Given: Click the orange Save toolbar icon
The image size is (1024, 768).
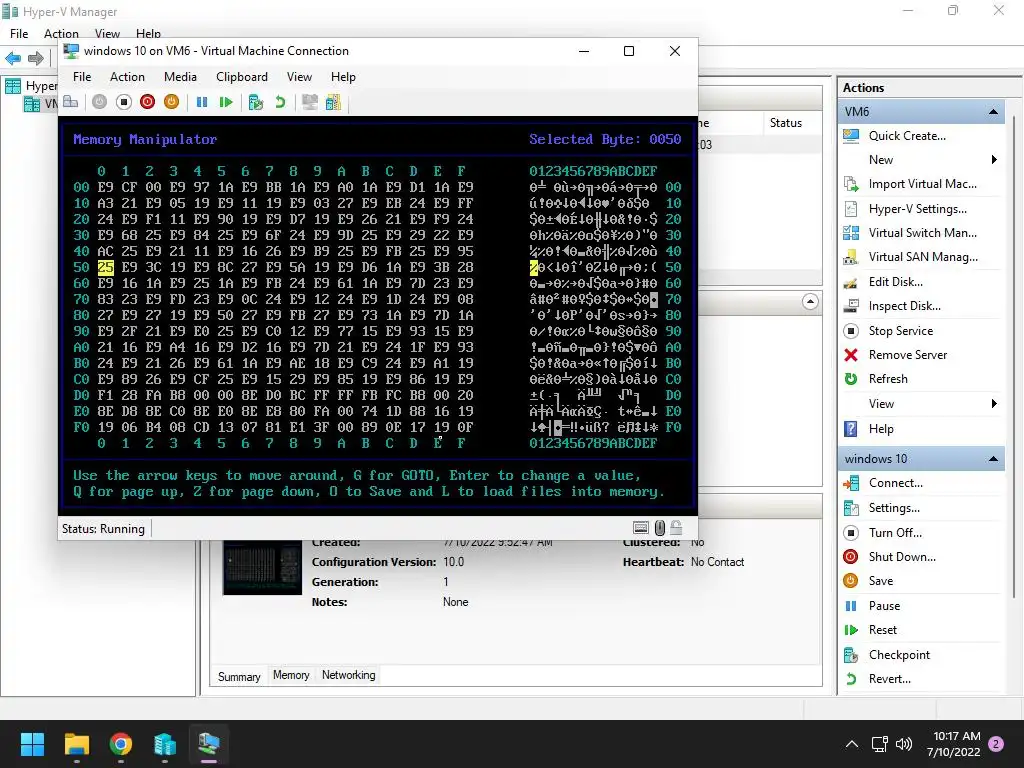Looking at the screenshot, I should coord(171,102).
